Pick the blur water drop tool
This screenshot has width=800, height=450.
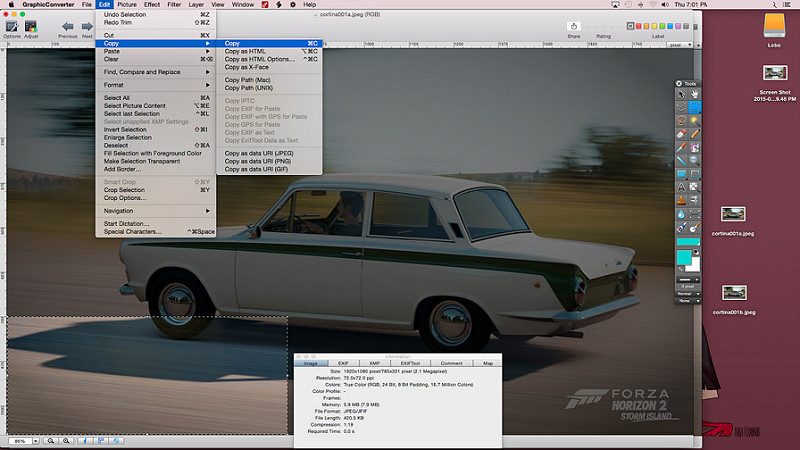[681, 214]
